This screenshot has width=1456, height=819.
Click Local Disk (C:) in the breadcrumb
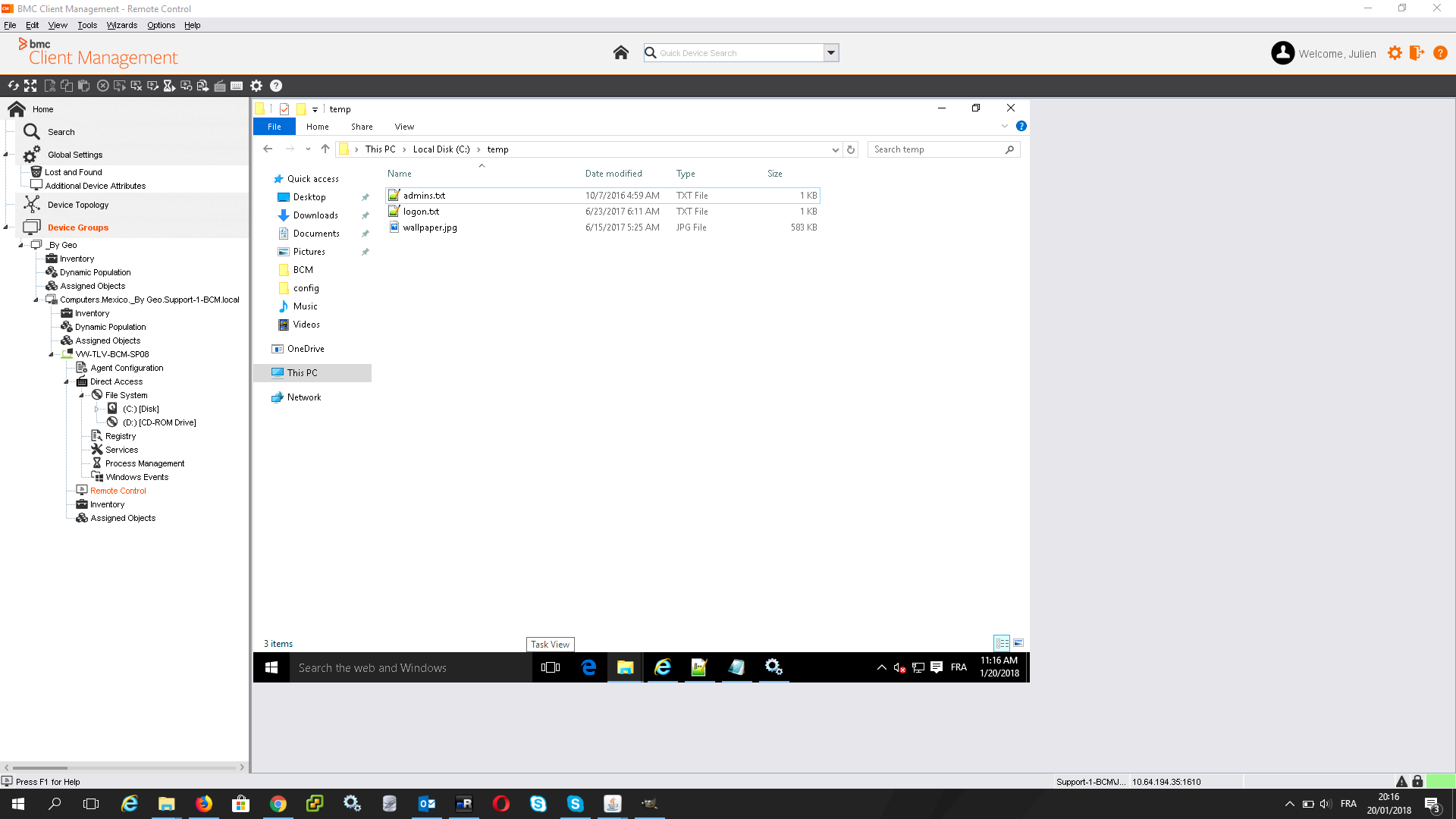click(x=441, y=149)
